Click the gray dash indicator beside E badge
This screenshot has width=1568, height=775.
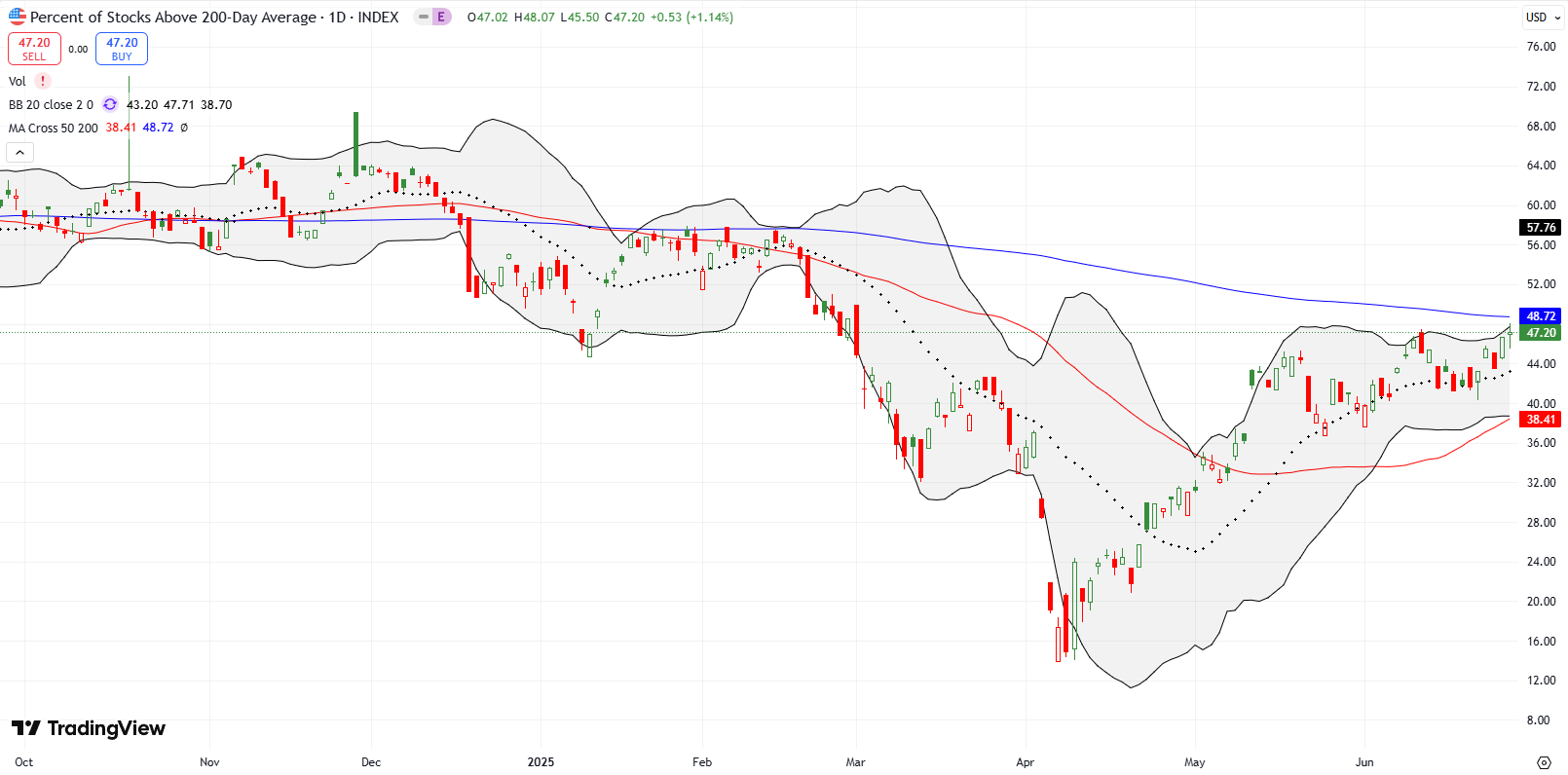coord(424,17)
